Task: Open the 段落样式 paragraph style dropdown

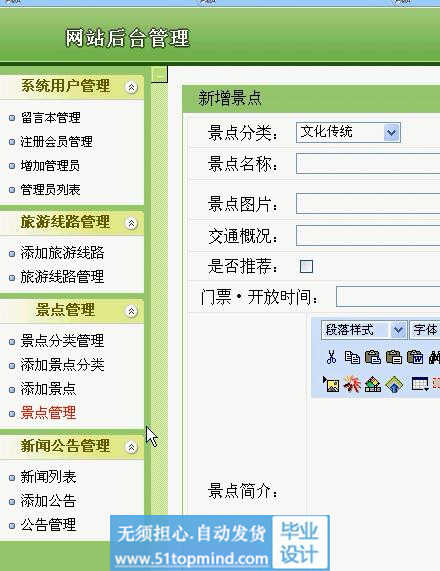Action: tap(364, 330)
